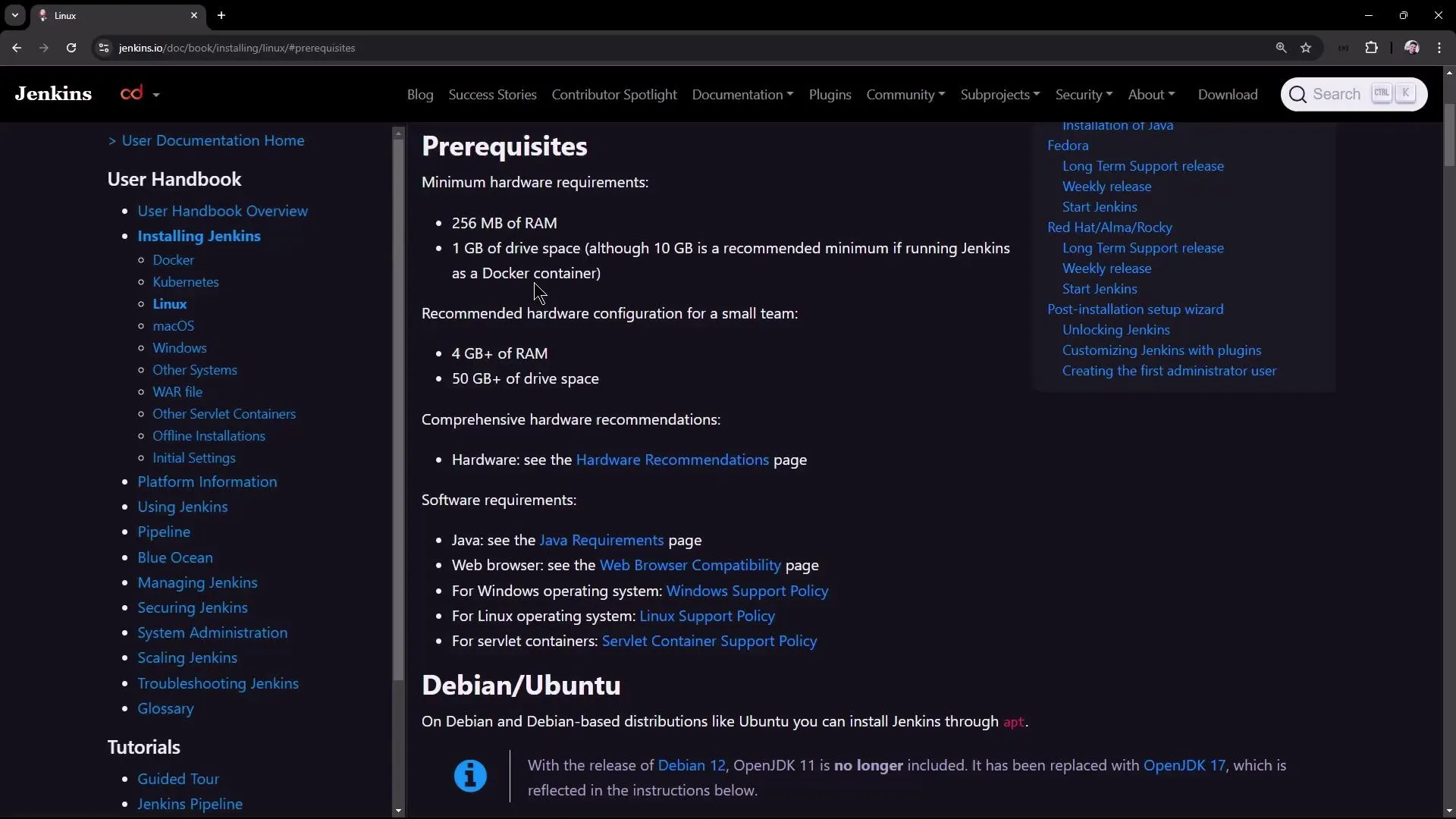1456x819 pixels.
Task: Reload the current page
Action: pyautogui.click(x=71, y=48)
